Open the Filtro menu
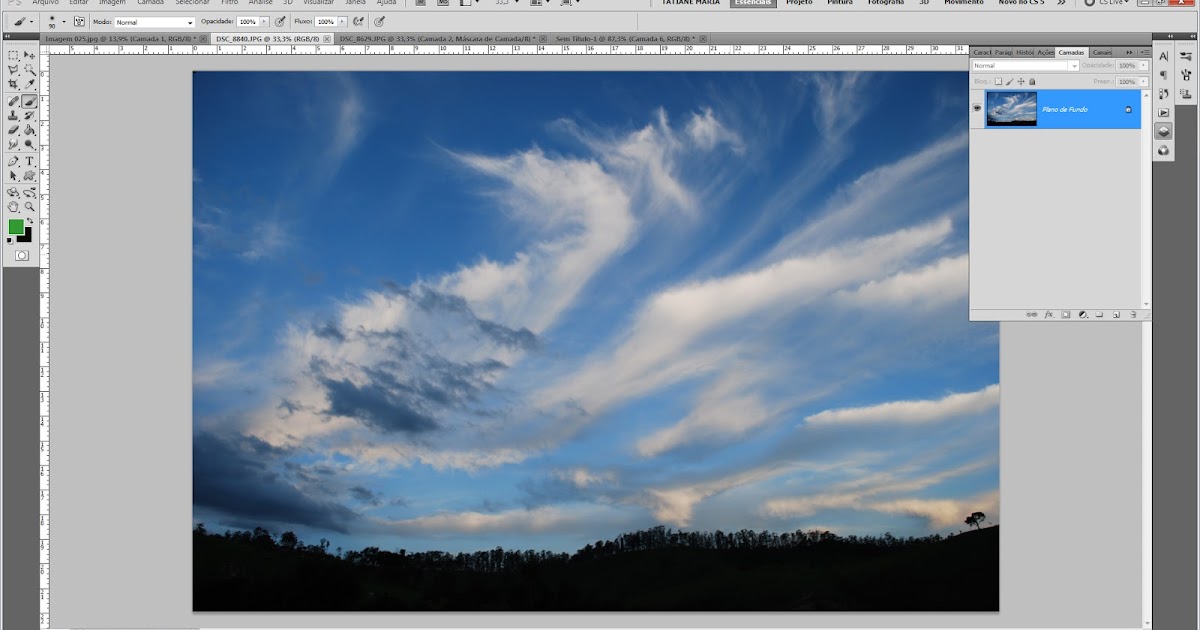This screenshot has height=630, width=1200. pos(229,3)
